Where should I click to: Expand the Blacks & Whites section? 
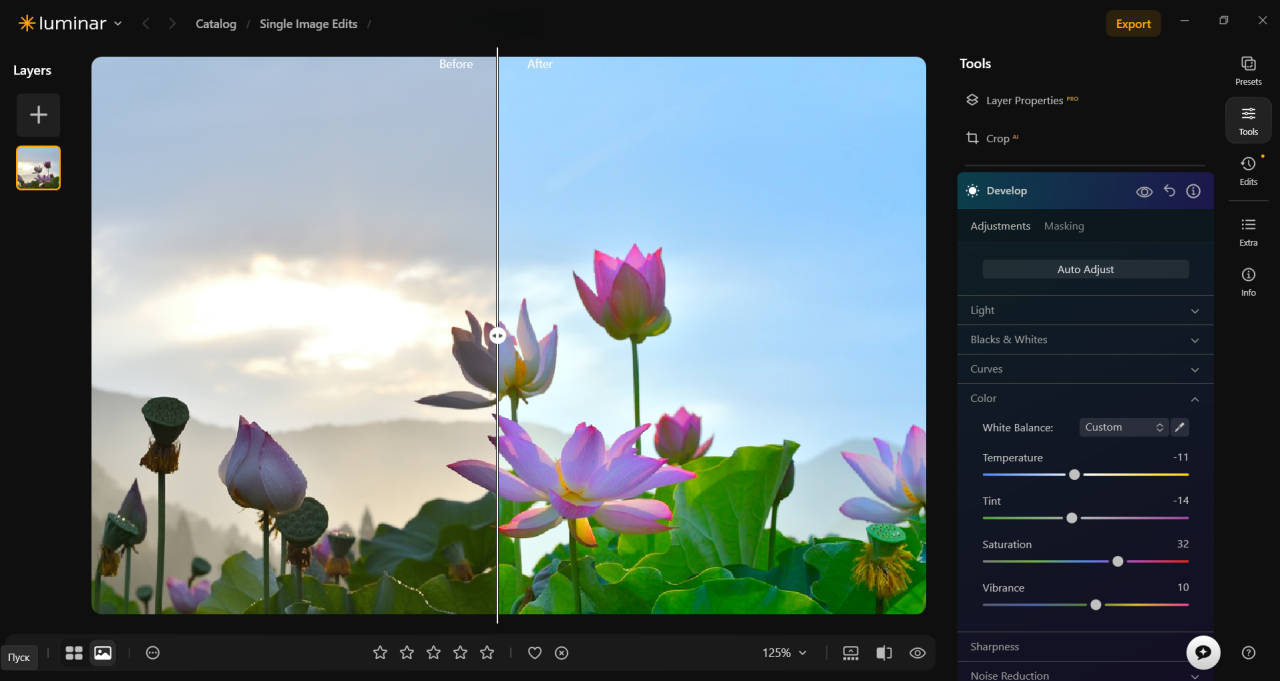(1085, 340)
